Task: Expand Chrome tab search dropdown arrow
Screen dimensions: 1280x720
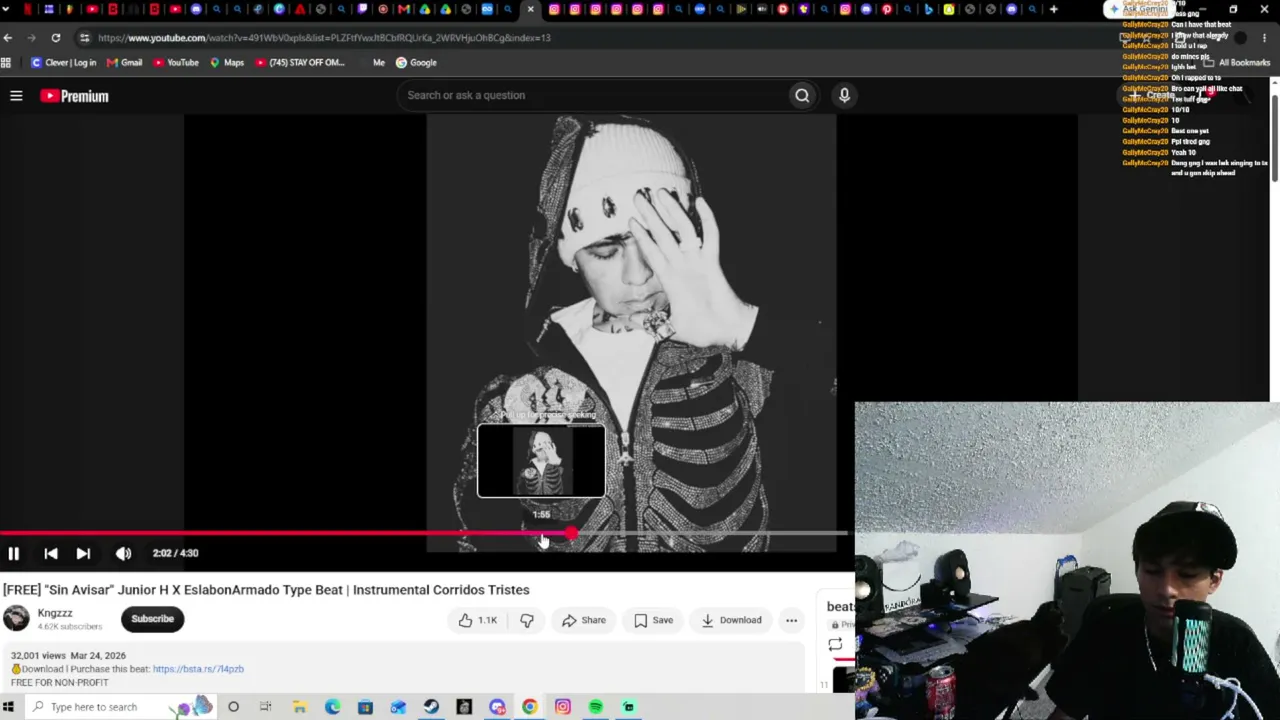Action: (x=7, y=10)
